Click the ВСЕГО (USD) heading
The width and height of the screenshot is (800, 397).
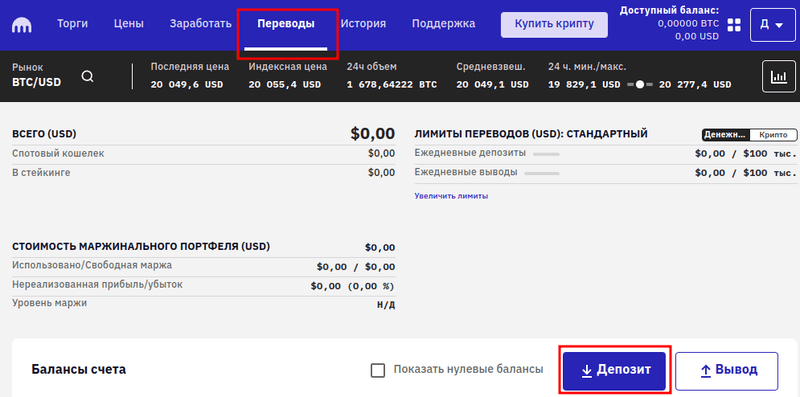tap(44, 135)
